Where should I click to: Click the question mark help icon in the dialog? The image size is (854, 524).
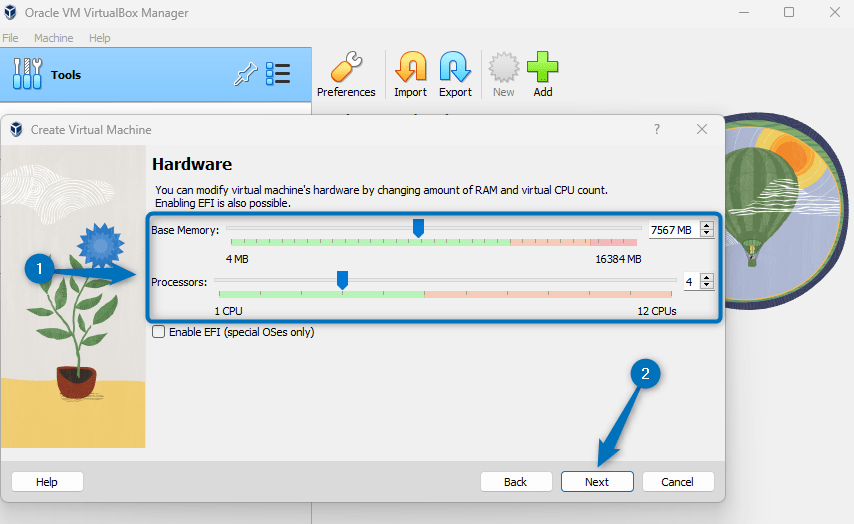pyautogui.click(x=657, y=129)
